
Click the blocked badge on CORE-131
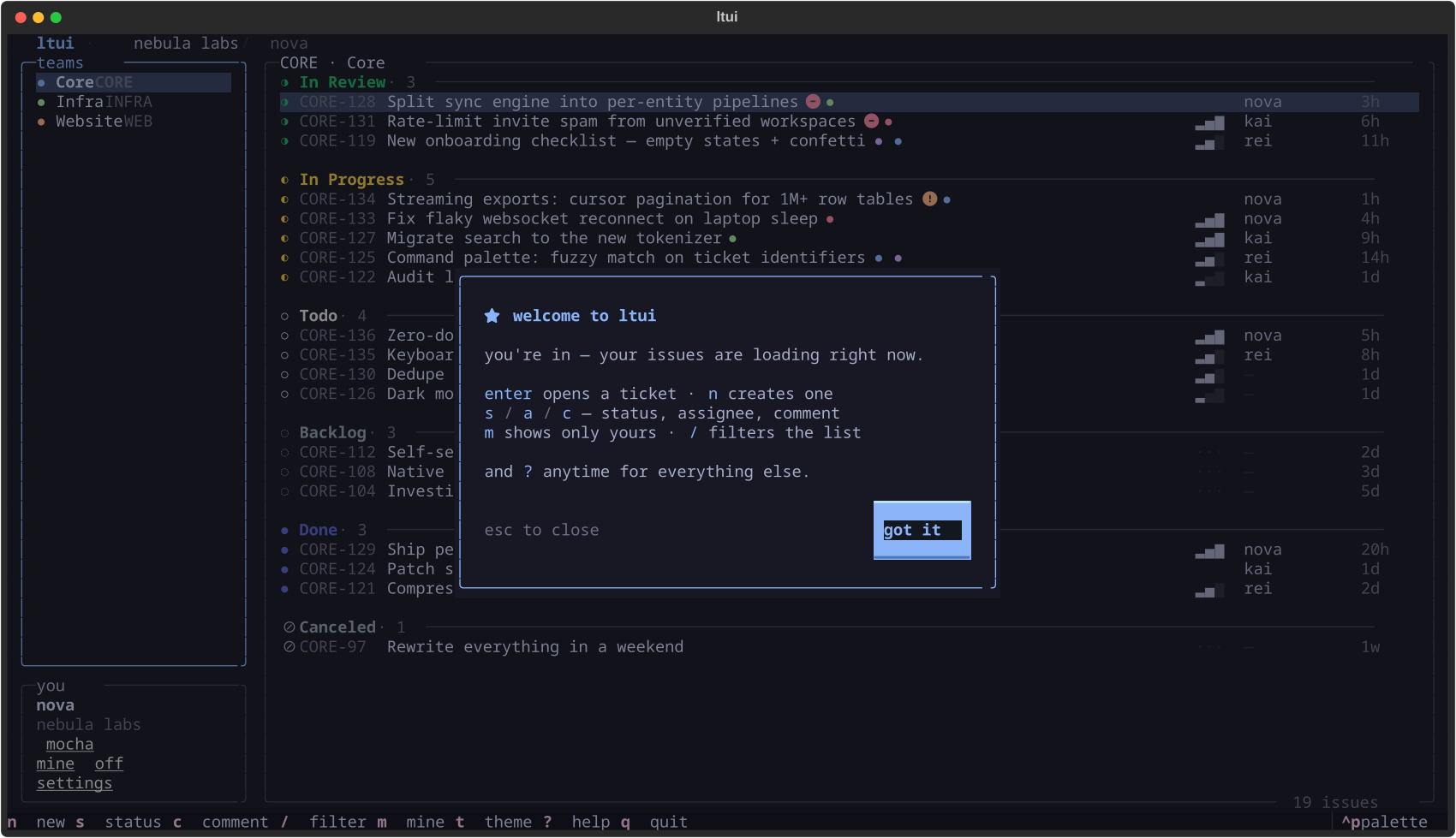point(871,122)
